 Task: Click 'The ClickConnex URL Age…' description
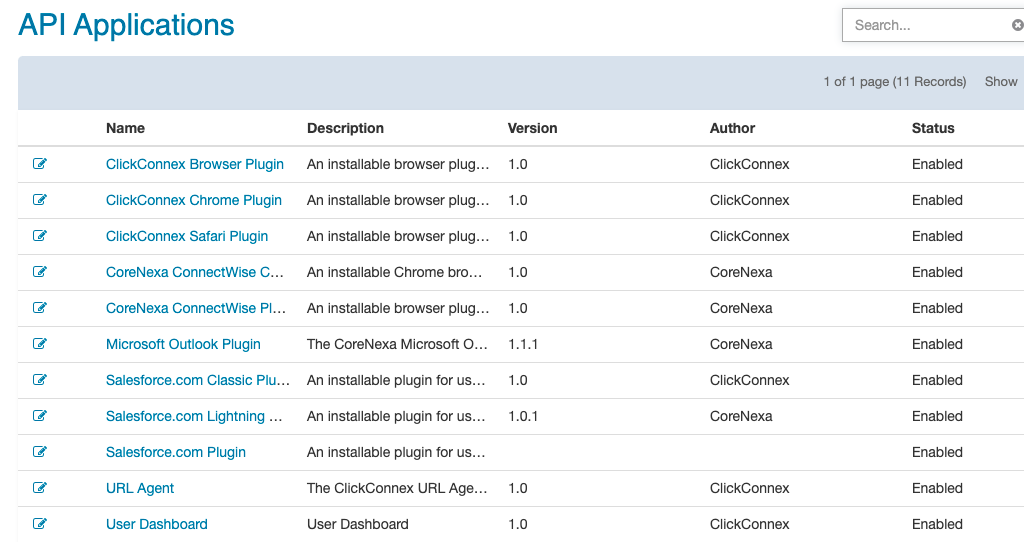[x=397, y=488]
